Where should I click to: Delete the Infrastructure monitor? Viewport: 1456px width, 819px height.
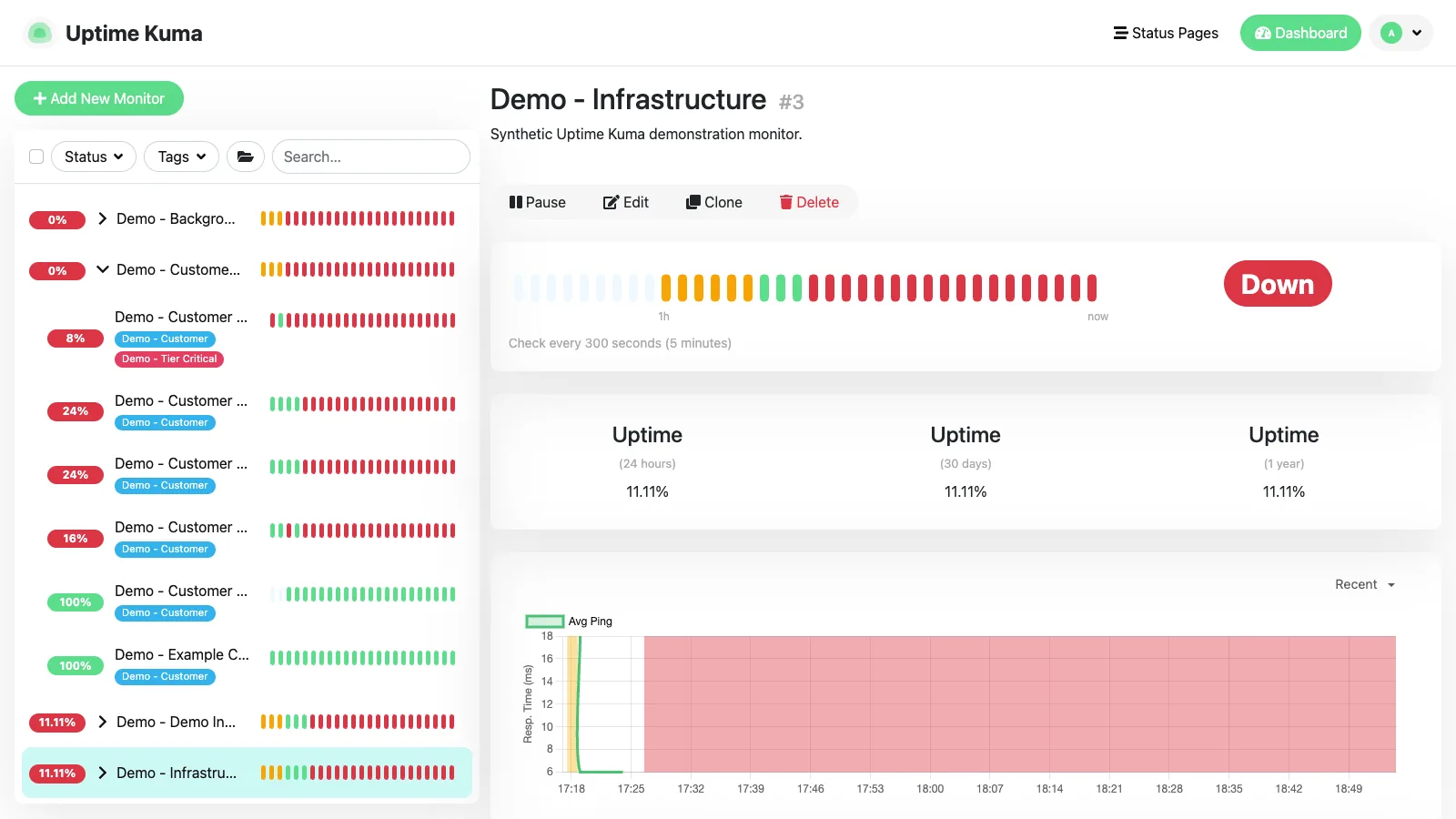[x=809, y=202]
